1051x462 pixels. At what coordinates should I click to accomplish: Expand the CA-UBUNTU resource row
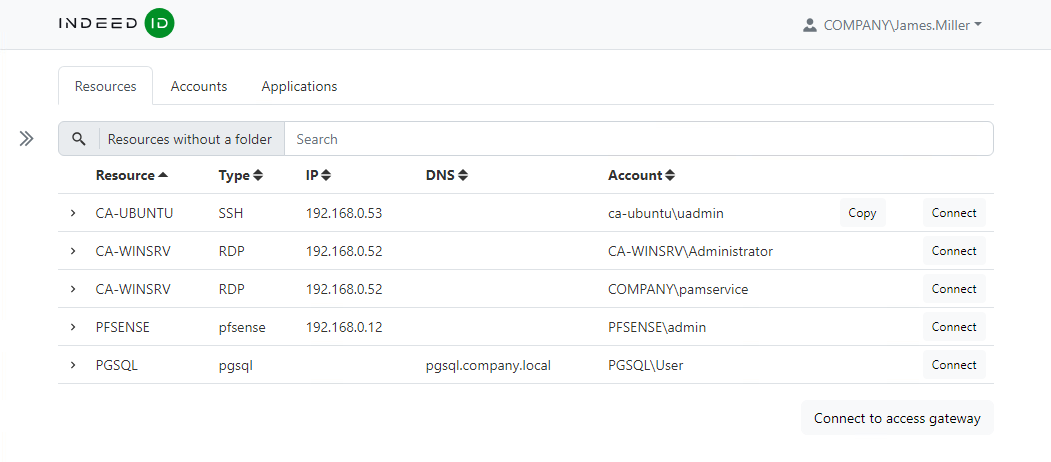73,213
